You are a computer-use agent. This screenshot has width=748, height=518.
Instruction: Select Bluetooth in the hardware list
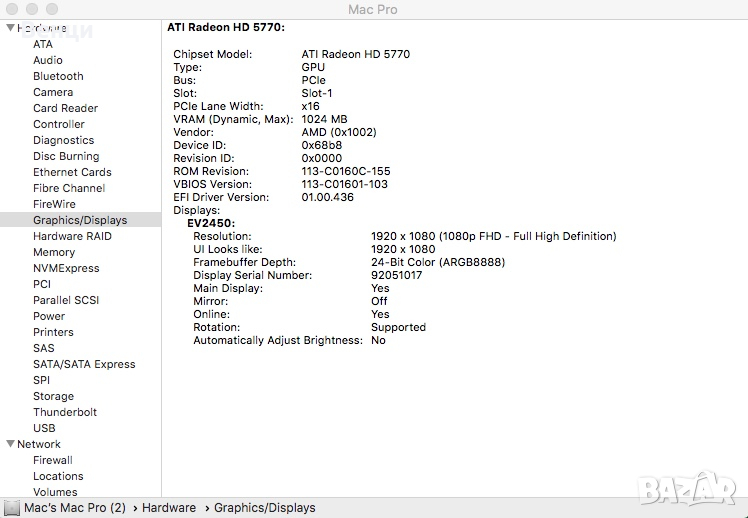pyautogui.click(x=58, y=76)
